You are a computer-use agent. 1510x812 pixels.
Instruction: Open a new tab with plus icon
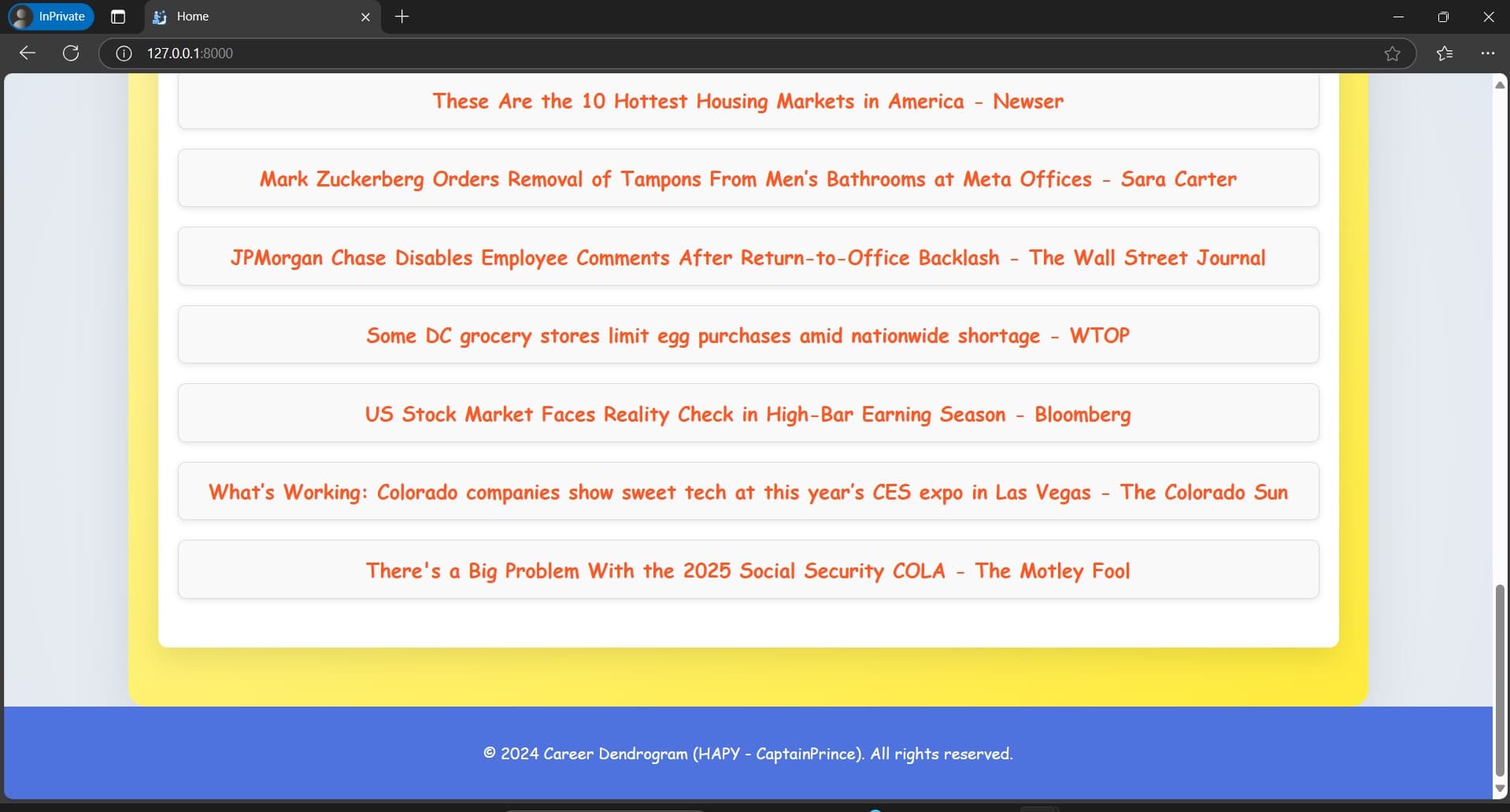click(x=402, y=17)
